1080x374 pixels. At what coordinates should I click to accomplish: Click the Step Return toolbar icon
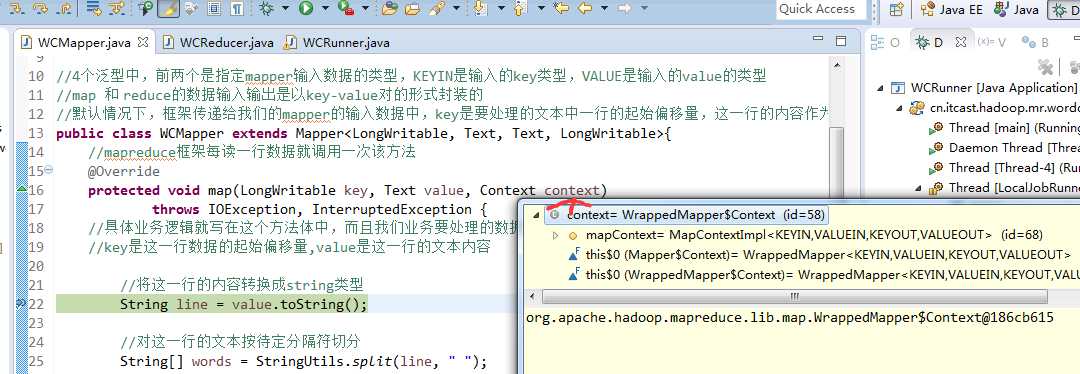click(64, 8)
